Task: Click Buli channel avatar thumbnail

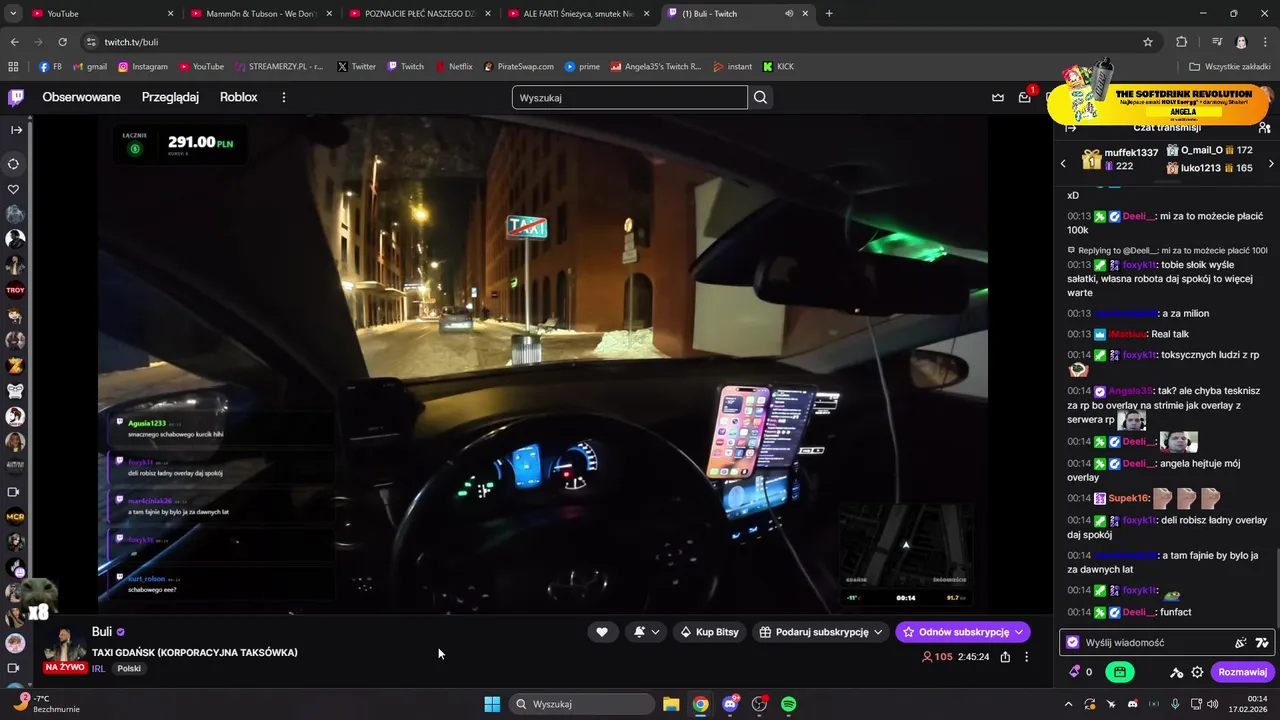Action: pyautogui.click(x=65, y=646)
